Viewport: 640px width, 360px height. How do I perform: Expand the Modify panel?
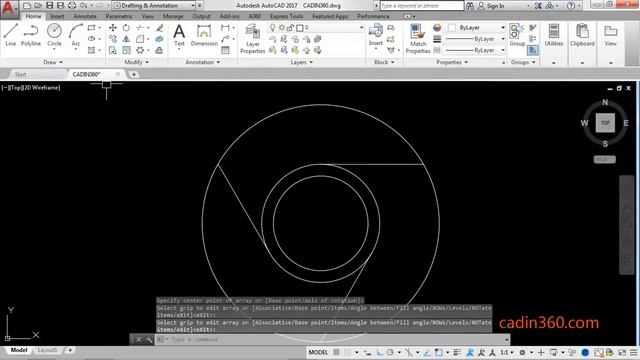tap(136, 62)
